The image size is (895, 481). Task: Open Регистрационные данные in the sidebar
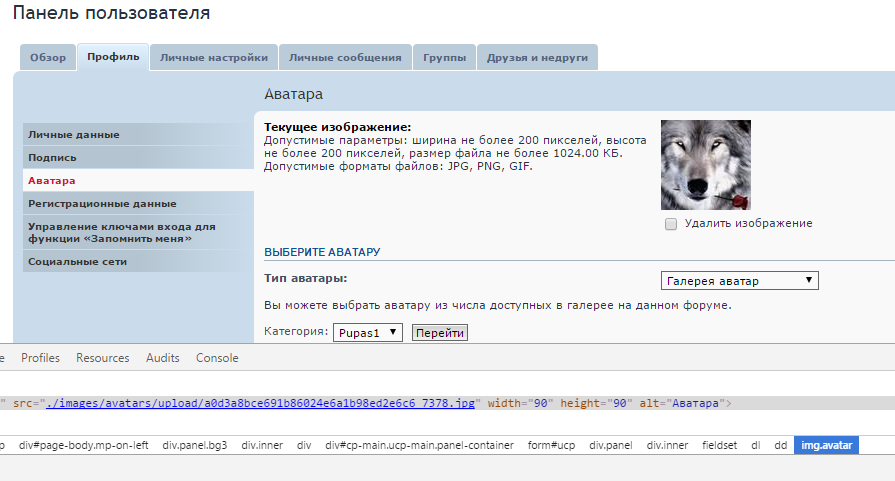102,203
